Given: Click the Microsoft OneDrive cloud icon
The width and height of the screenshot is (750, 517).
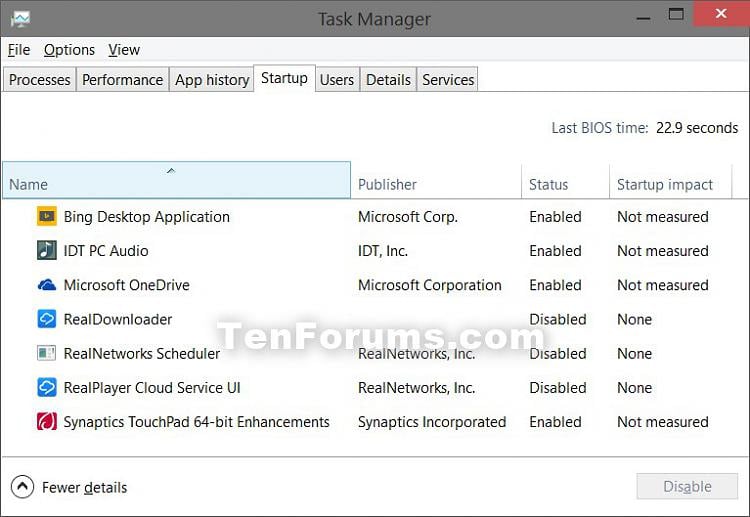Looking at the screenshot, I should click(47, 285).
